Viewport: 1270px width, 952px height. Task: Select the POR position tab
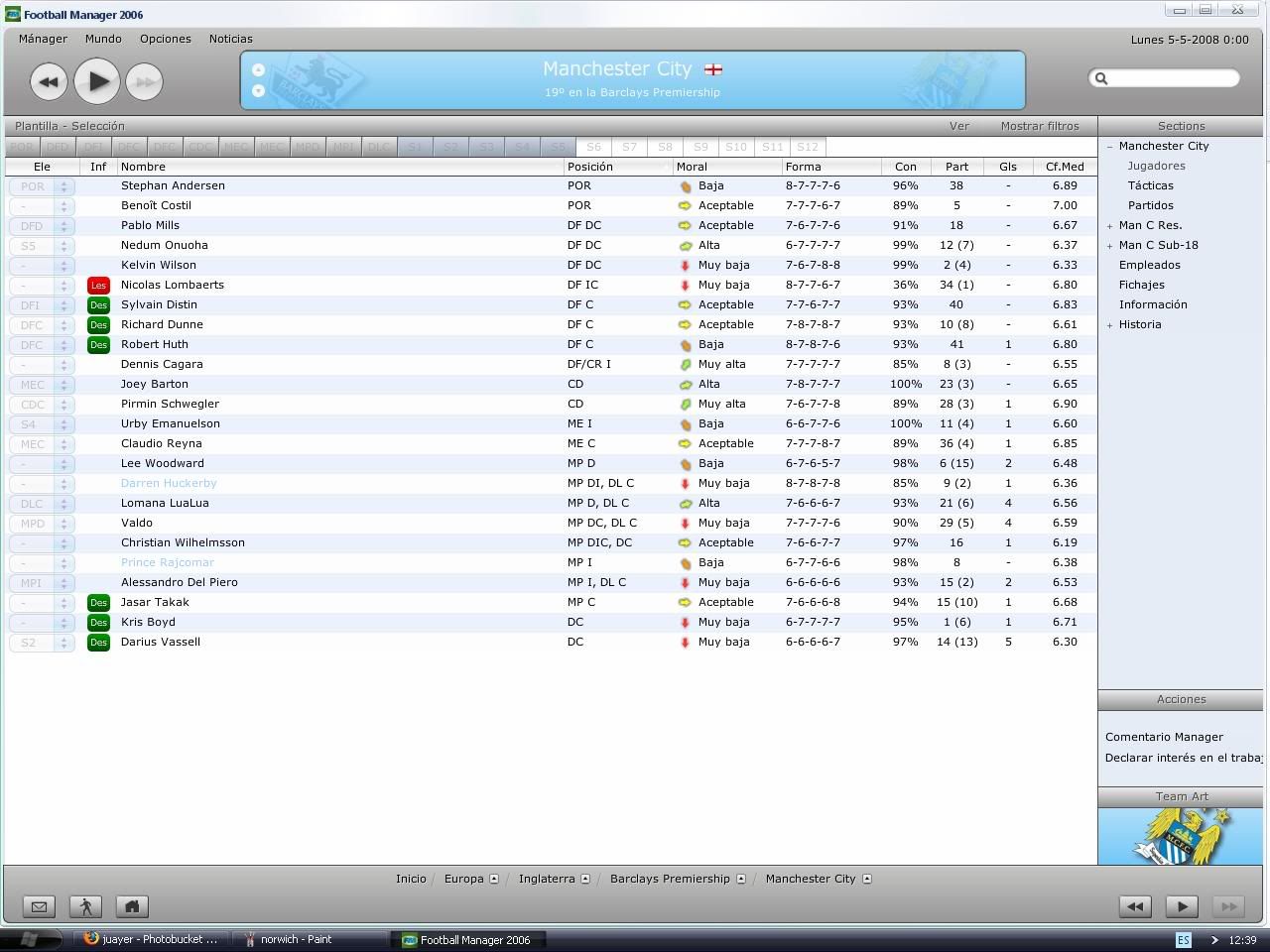tap(22, 147)
